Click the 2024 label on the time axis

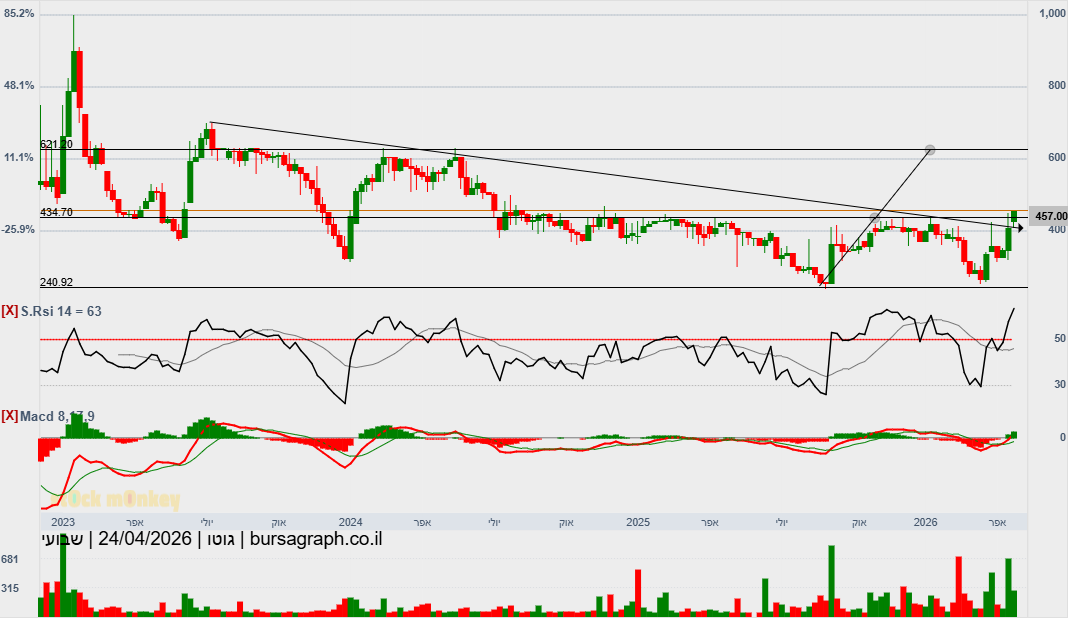tap(350, 523)
